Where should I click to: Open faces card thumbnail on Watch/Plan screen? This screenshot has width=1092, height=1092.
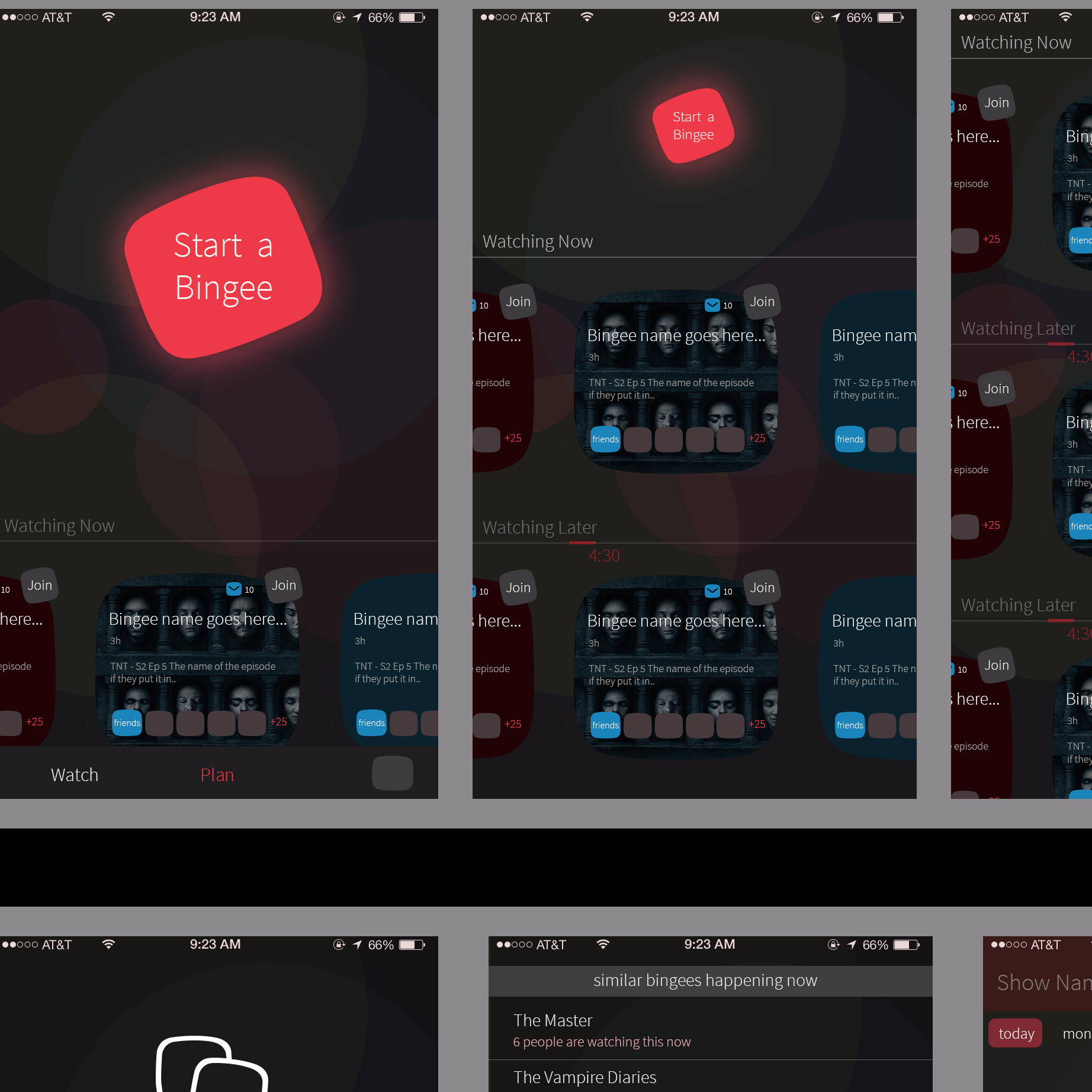[198, 660]
